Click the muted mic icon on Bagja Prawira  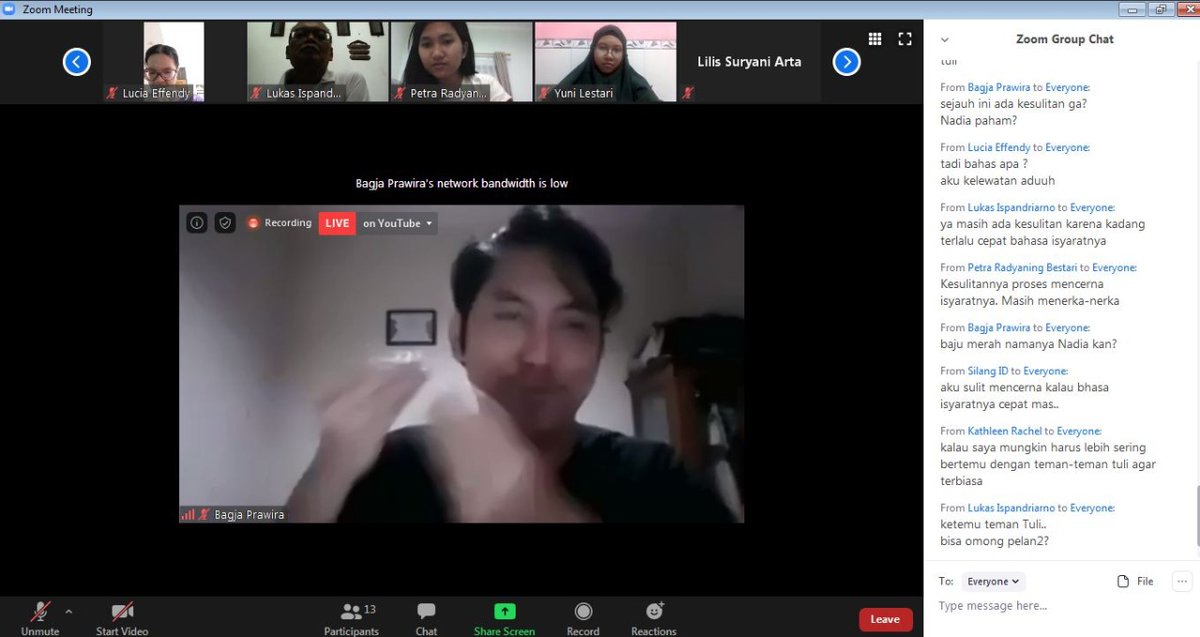pos(204,514)
